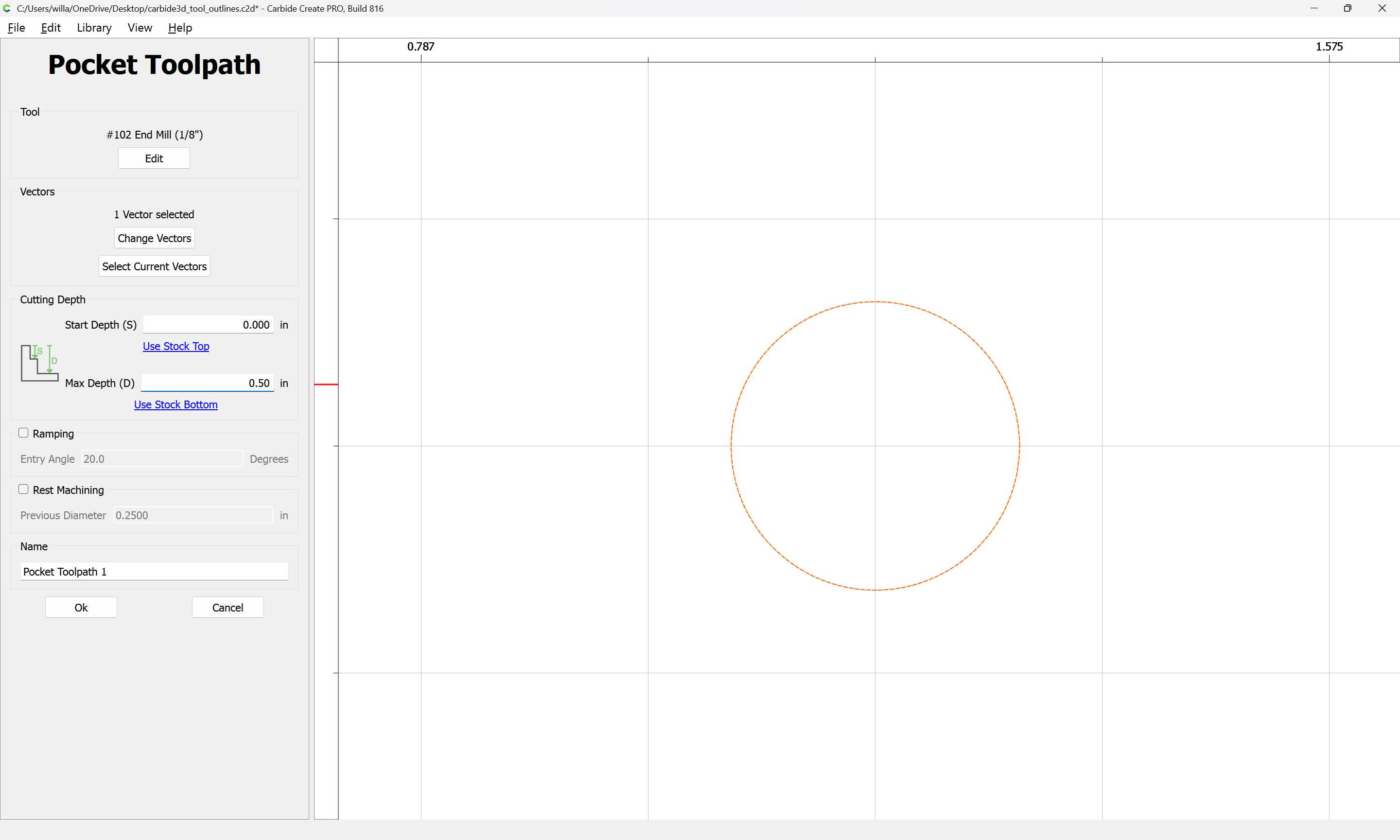1400x840 pixels.
Task: Click the cutting depth diagram icon
Action: coord(39,363)
